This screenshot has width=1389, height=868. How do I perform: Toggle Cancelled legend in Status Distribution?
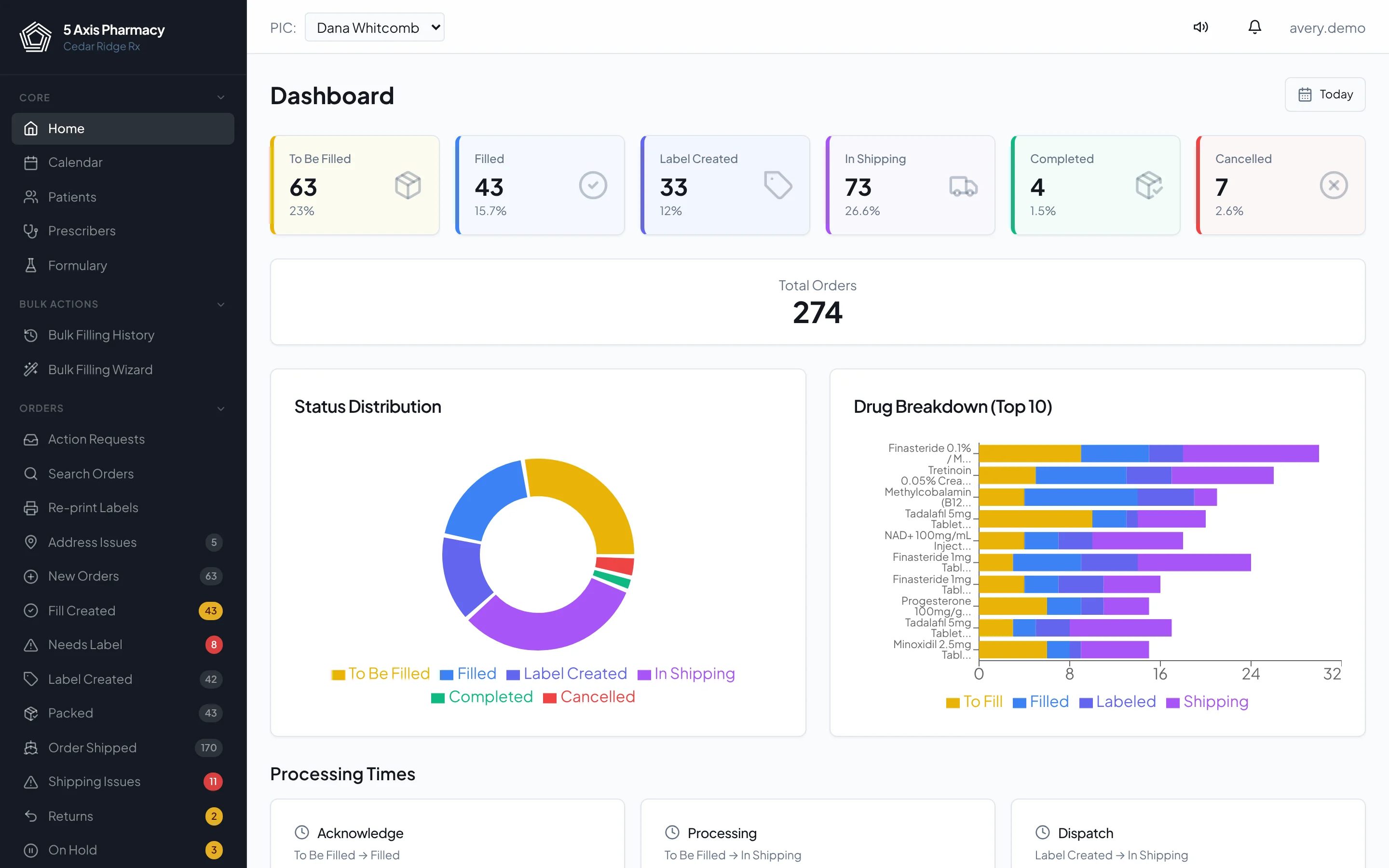point(589,697)
